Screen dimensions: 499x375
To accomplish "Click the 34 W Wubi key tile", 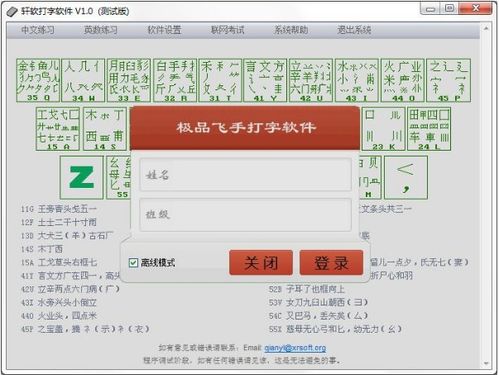I will tap(83, 80).
